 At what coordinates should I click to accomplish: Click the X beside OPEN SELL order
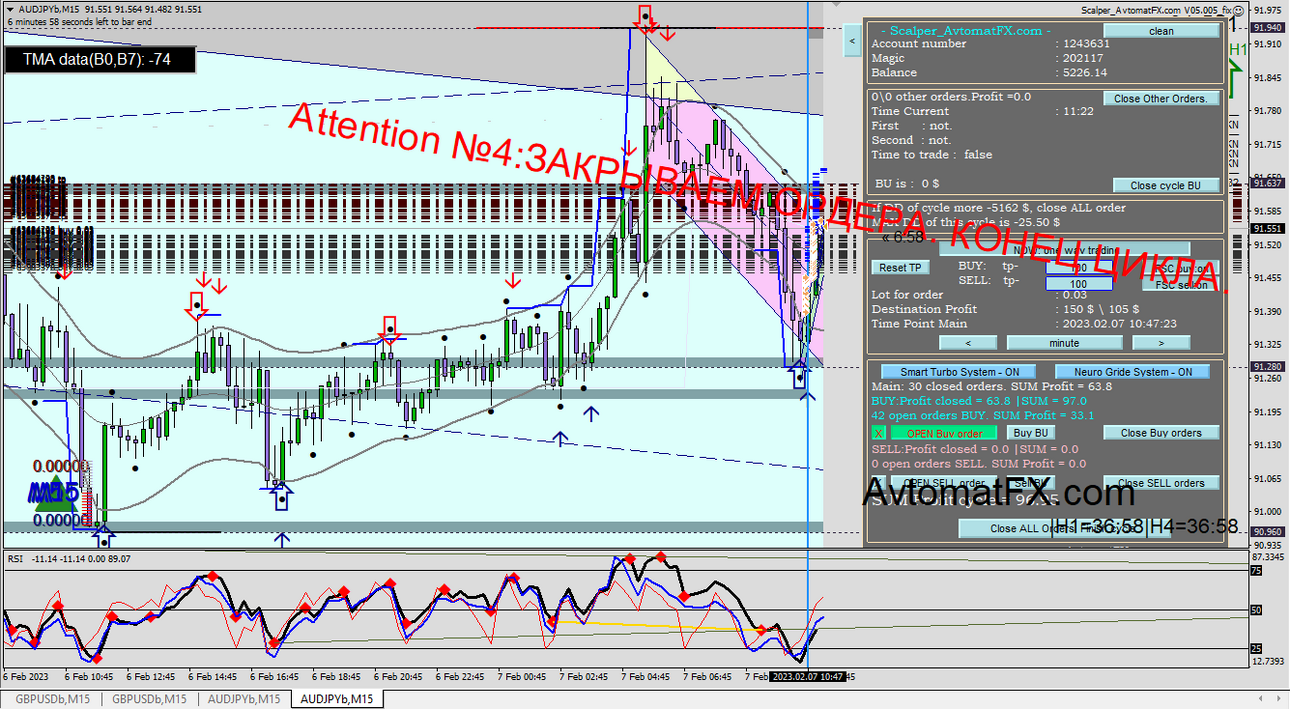coord(878,483)
